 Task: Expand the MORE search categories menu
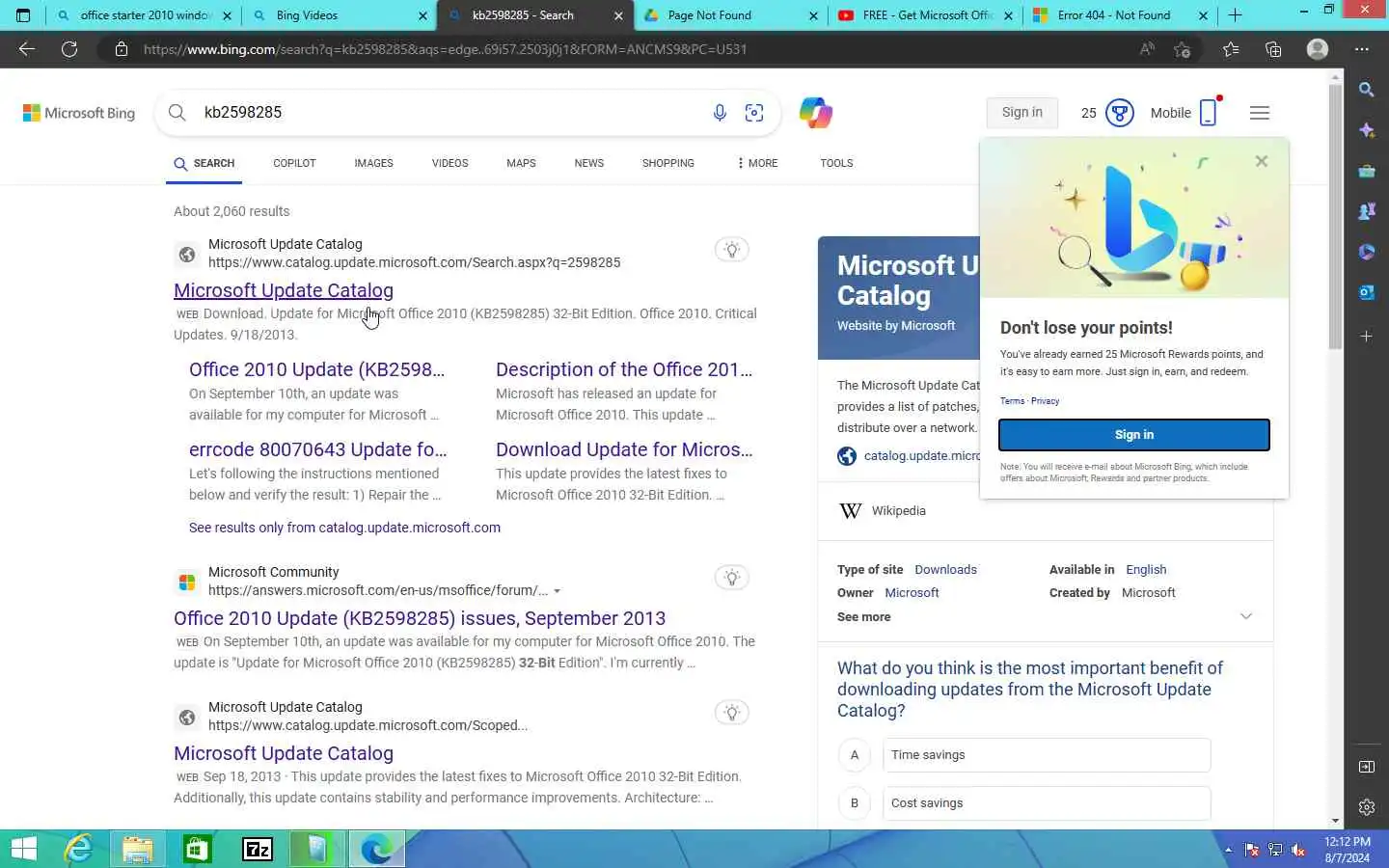pyautogui.click(x=757, y=163)
